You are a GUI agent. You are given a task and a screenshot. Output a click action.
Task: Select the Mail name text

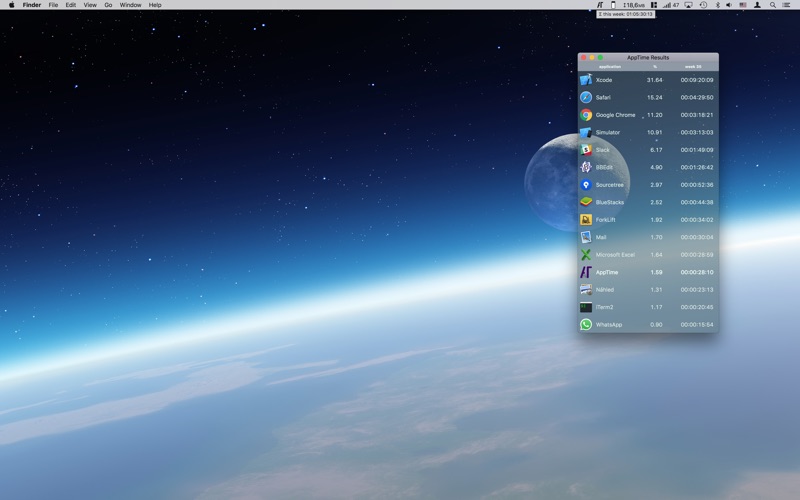(601, 237)
